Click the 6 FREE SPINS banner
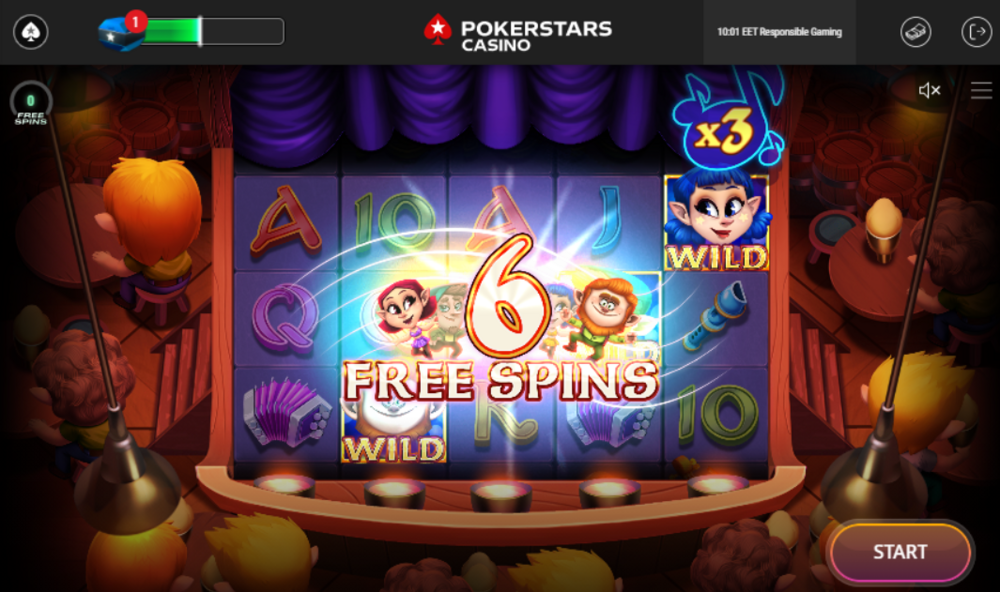The height and width of the screenshot is (592, 1000). pyautogui.click(x=501, y=319)
